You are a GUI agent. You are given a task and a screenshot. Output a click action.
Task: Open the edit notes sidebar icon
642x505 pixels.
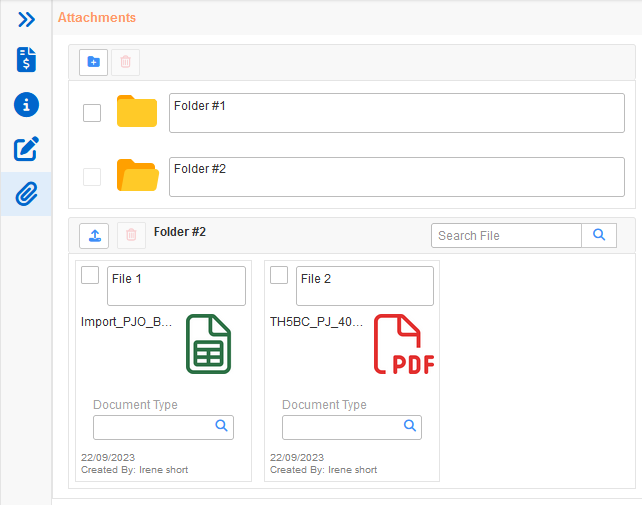[x=26, y=149]
